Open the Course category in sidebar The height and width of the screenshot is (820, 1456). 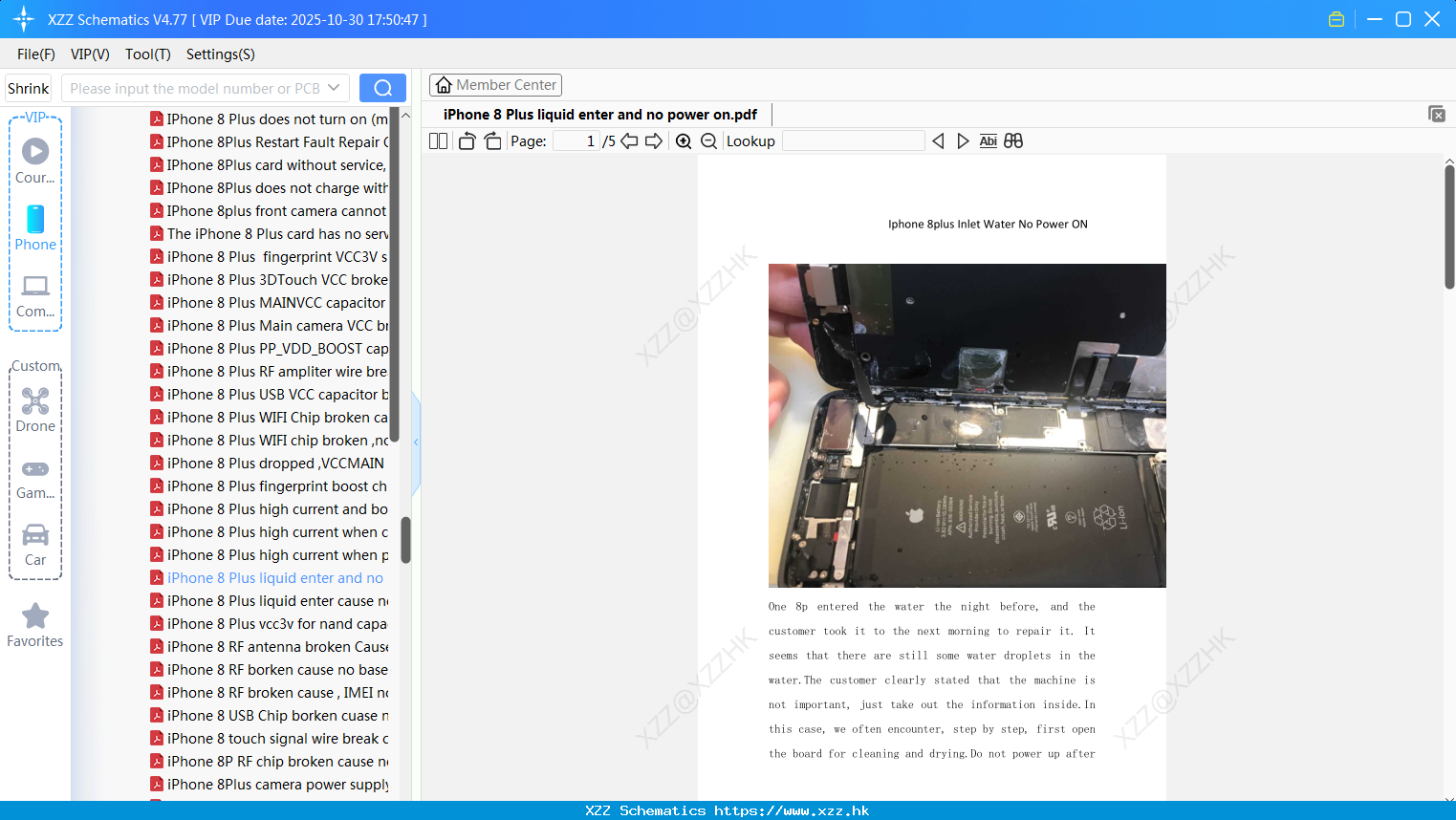(35, 161)
